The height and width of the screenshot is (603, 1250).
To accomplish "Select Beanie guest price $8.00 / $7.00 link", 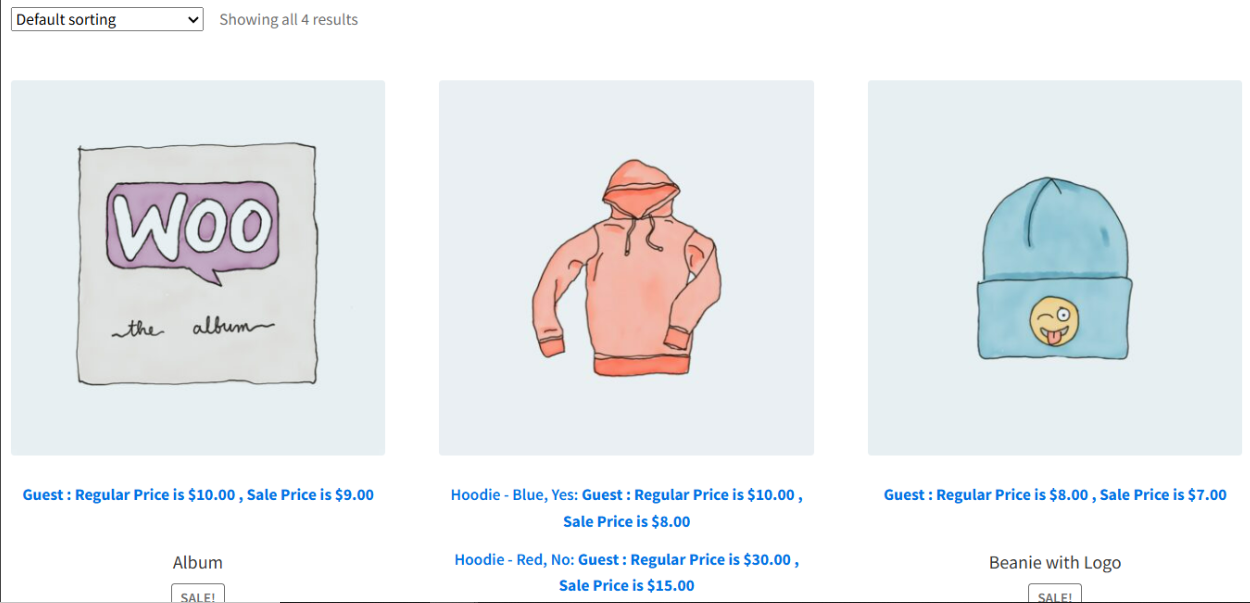I will click(1055, 494).
